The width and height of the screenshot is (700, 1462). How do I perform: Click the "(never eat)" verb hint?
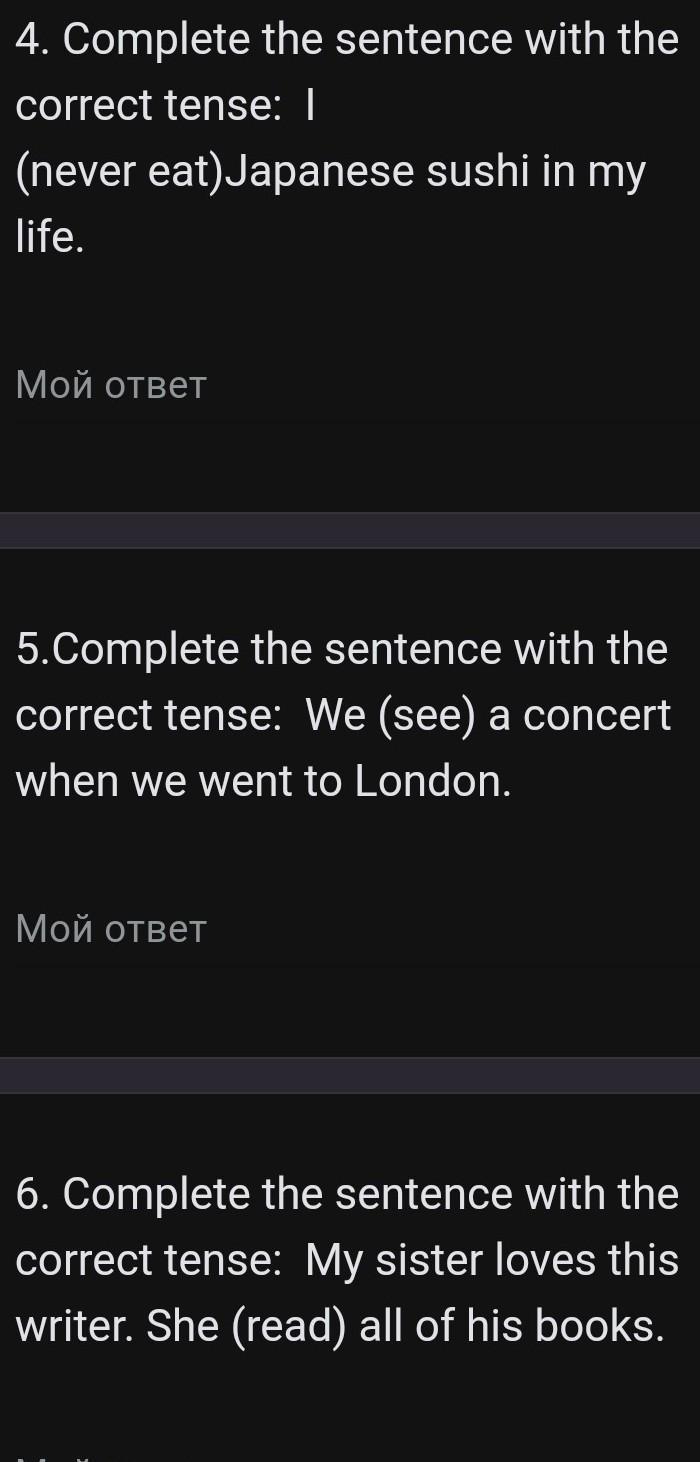click(120, 172)
